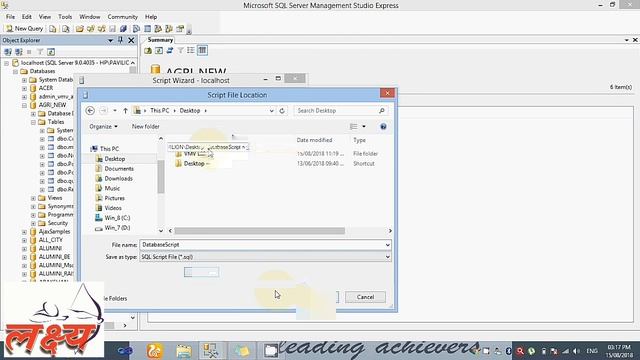This screenshot has width=640, height=360.
Task: Click the Refresh icon in Summary toolbar
Action: click(159, 50)
